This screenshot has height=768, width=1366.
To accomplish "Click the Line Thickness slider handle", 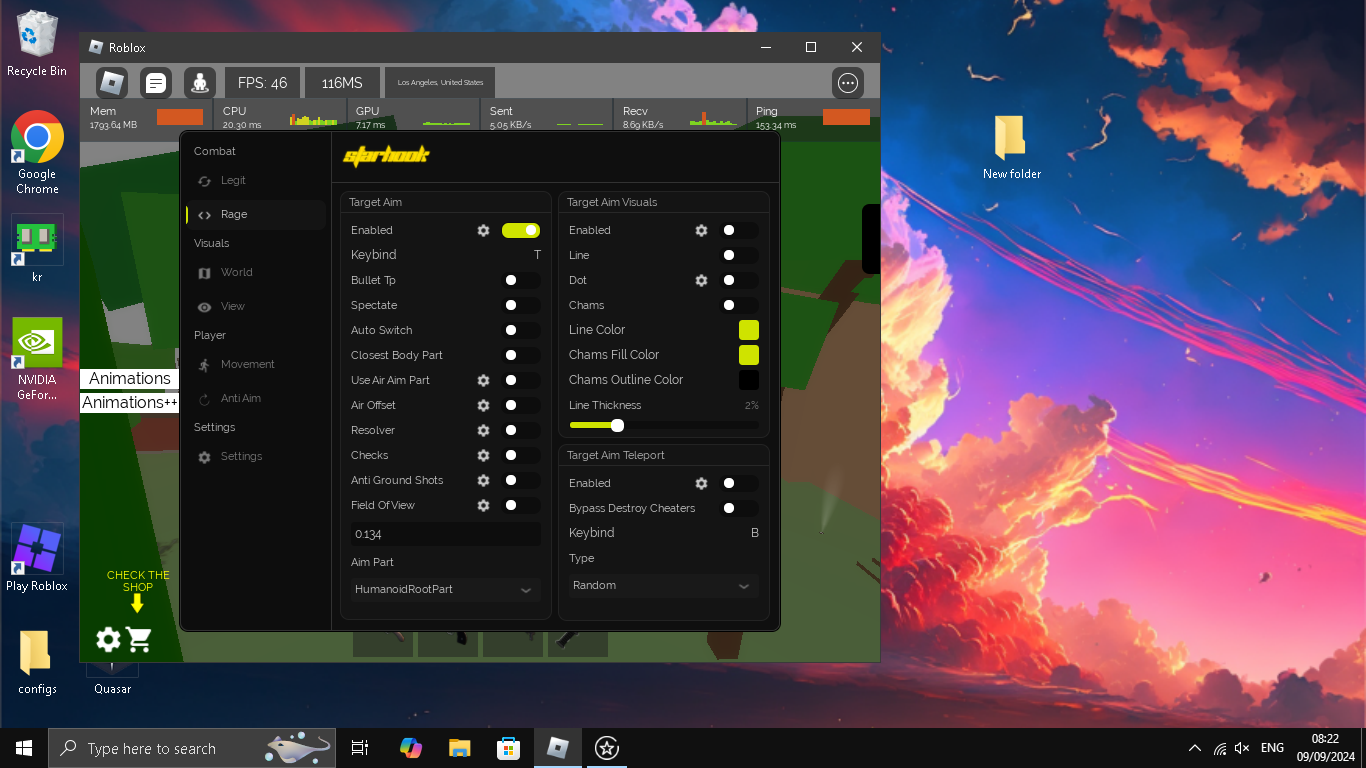I will [617, 425].
